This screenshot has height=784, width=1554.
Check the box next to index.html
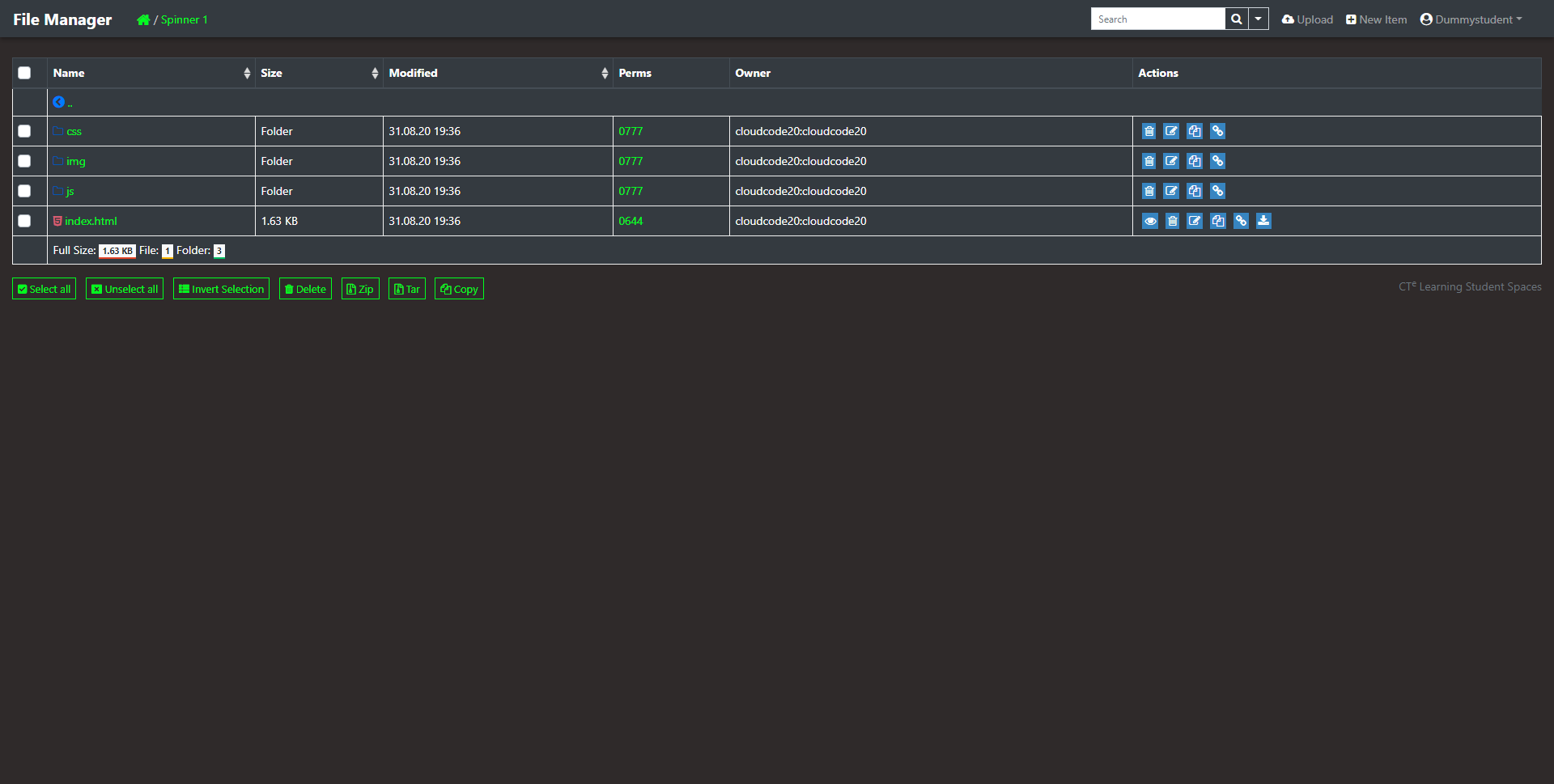24,221
